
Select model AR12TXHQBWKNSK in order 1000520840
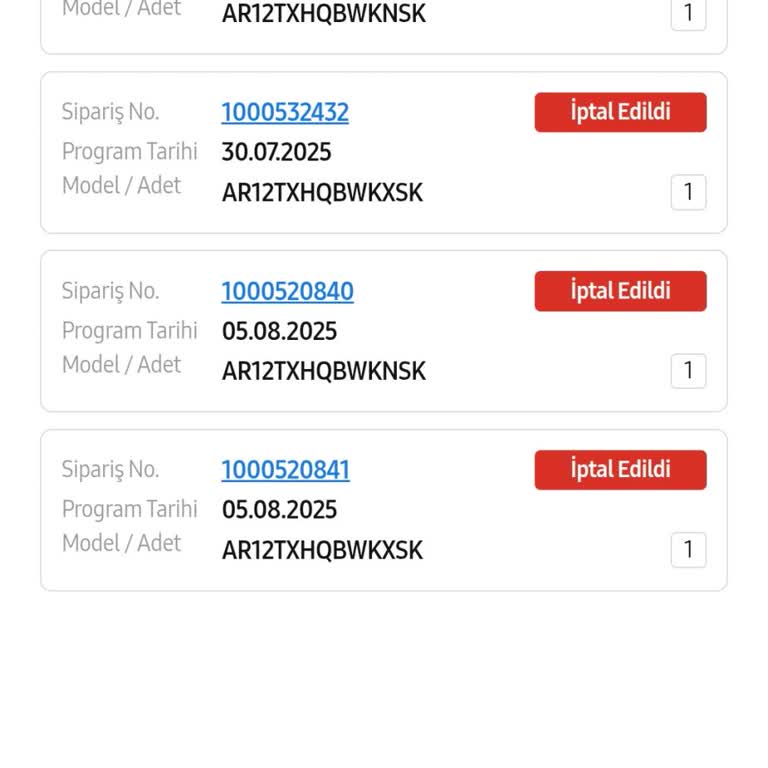pos(323,372)
